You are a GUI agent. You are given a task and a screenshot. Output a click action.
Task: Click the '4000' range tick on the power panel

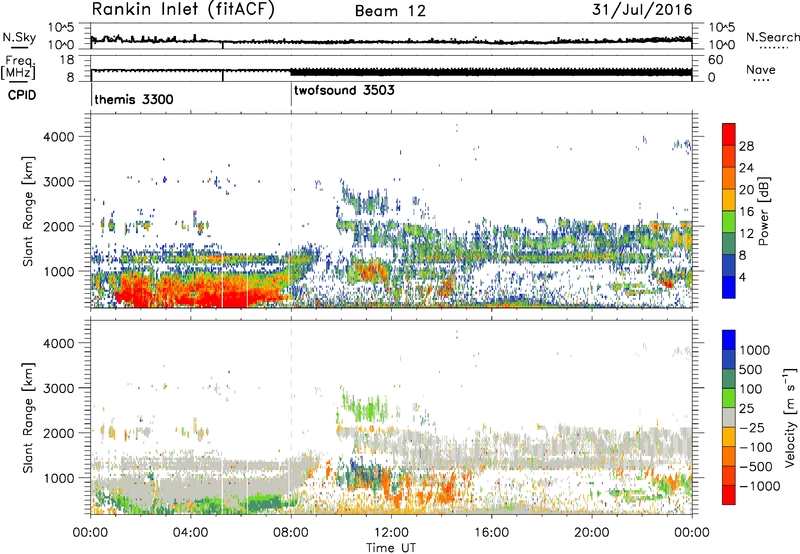(58, 137)
